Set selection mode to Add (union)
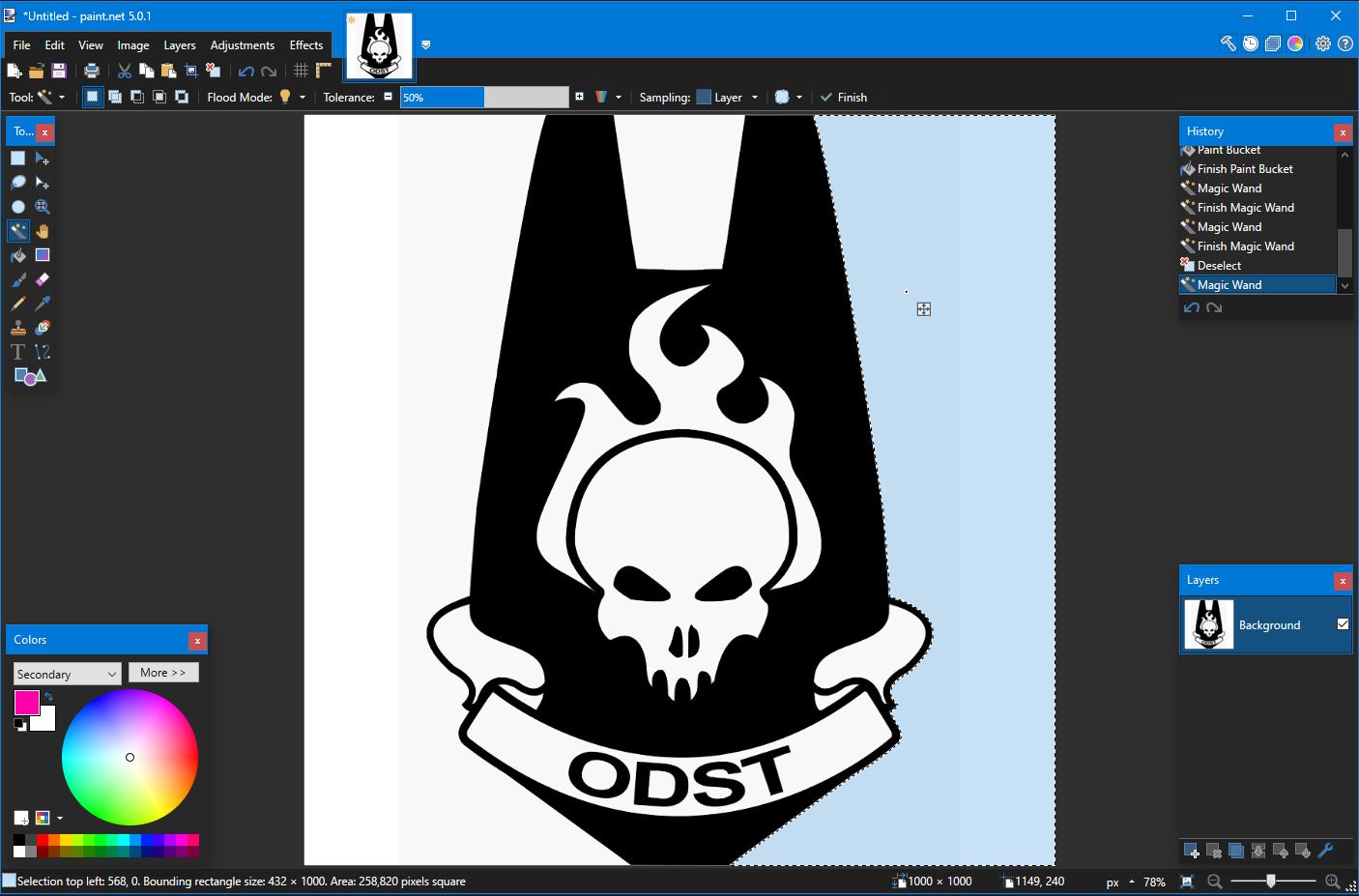 (115, 97)
